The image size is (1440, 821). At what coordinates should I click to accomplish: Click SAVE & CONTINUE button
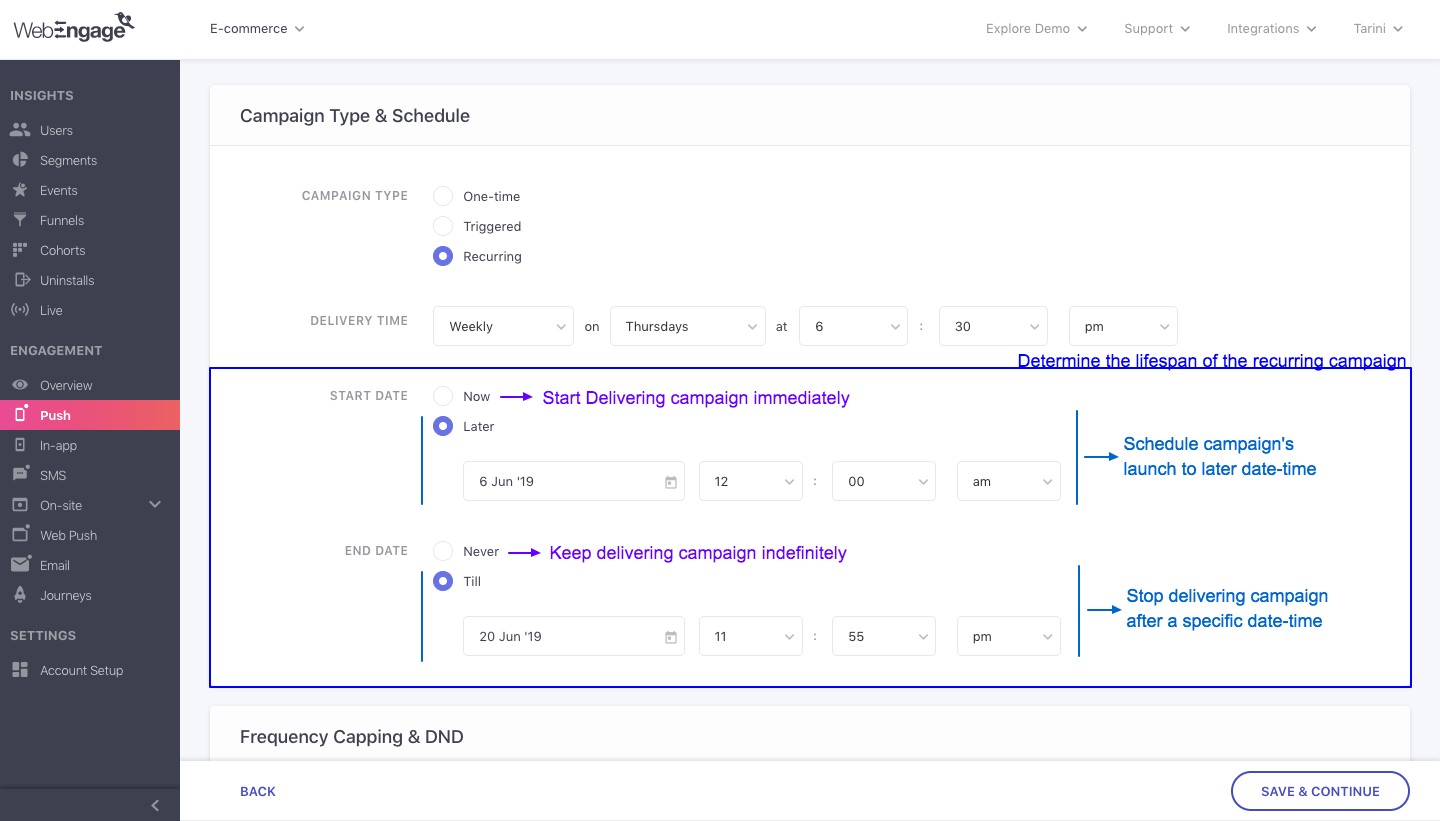point(1320,791)
